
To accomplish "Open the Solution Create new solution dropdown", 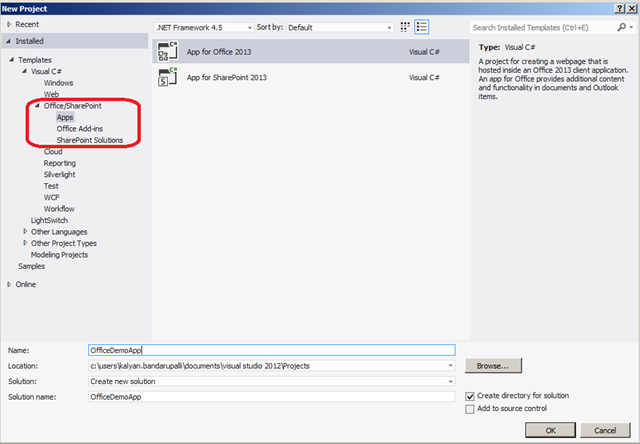I will (x=450, y=381).
